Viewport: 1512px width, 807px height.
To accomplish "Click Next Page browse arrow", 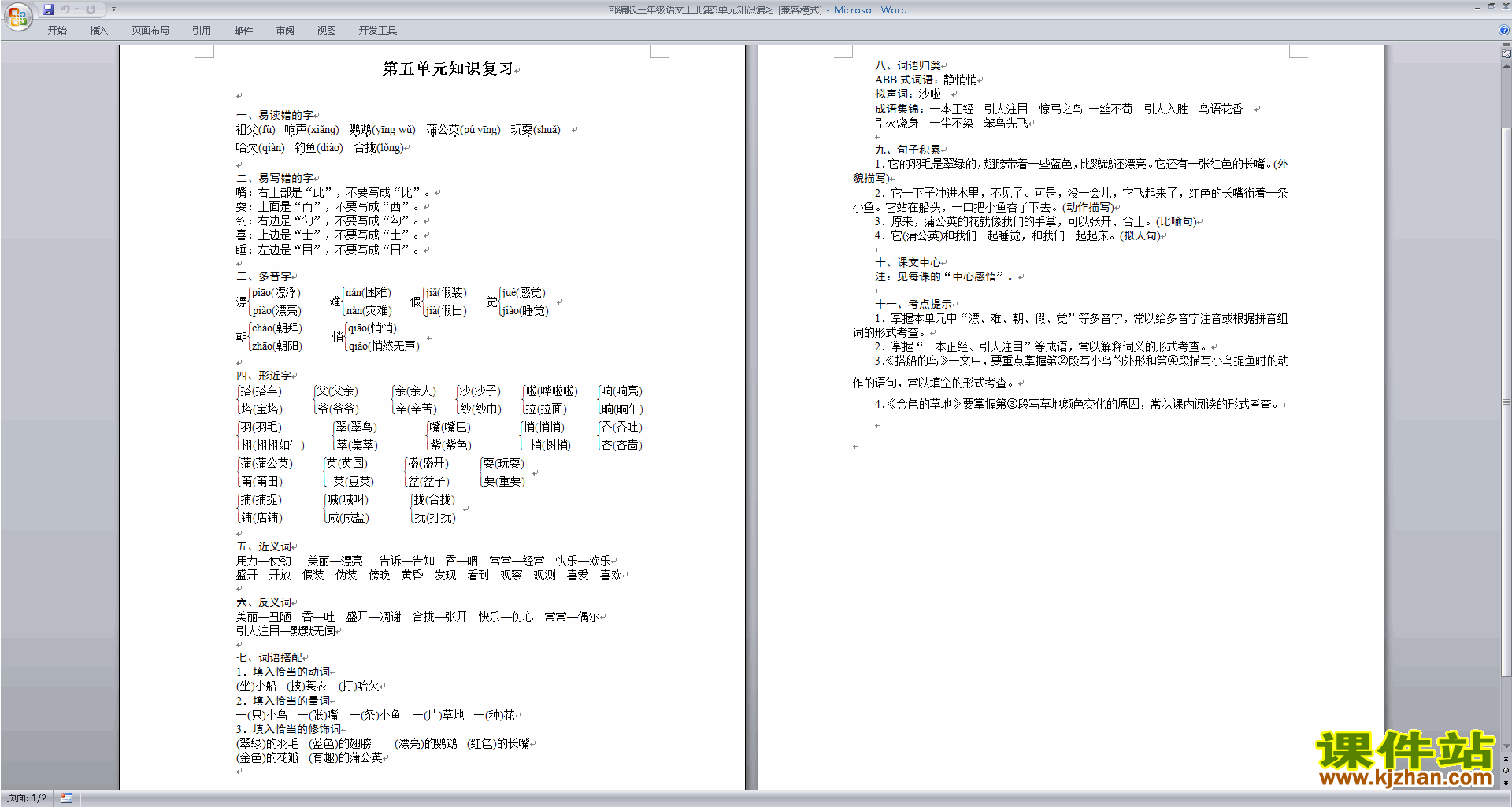I will tap(1506, 783).
